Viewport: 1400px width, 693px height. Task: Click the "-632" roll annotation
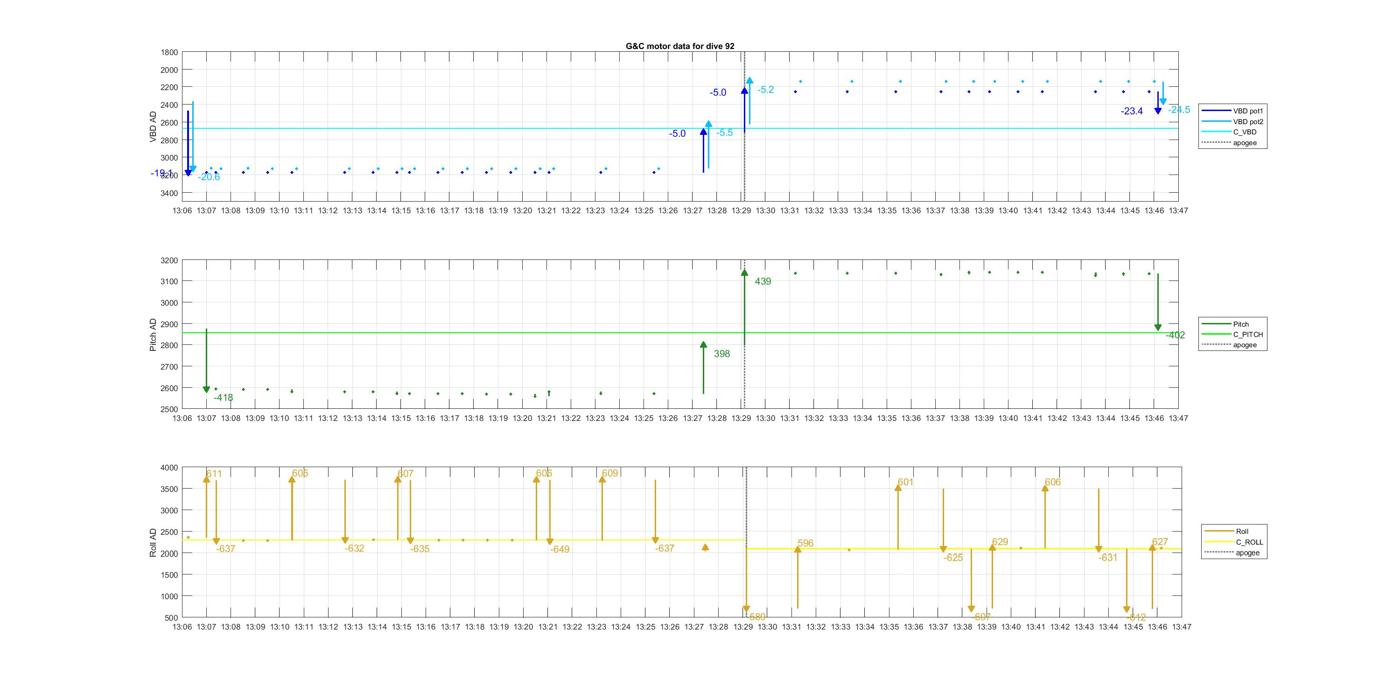355,549
